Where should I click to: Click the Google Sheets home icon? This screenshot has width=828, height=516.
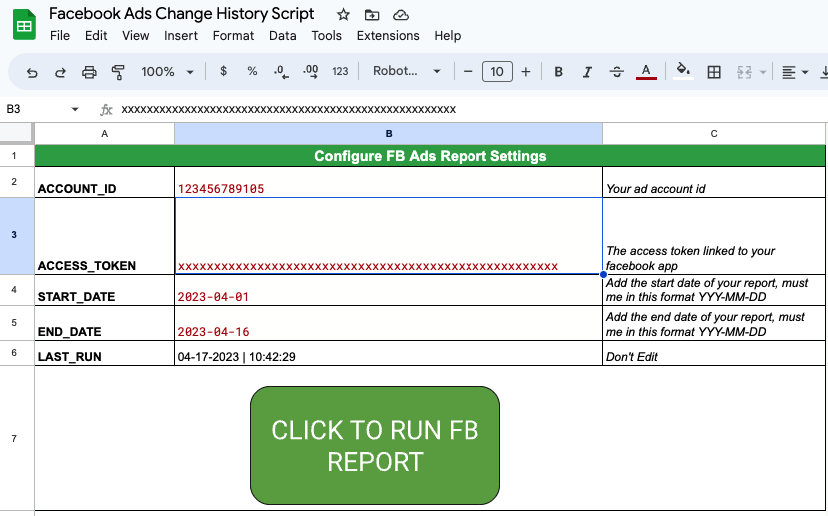tap(24, 25)
